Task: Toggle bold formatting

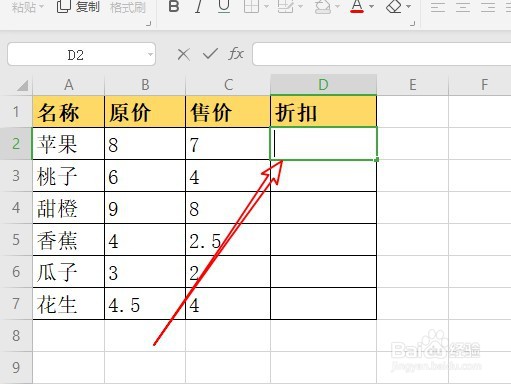Action: 174,6
